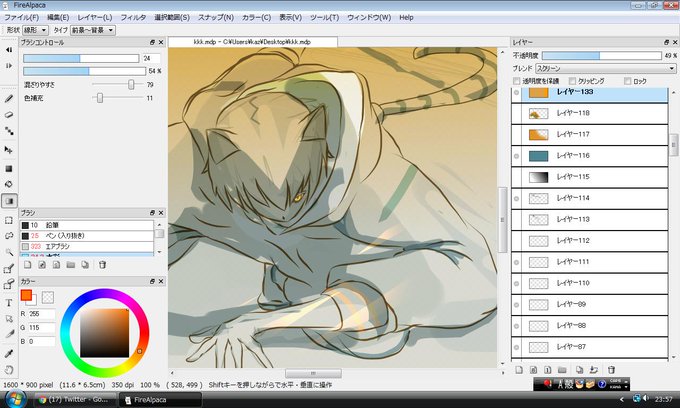Select the Fill rectangle tool icon
Viewport: 680px width, 408px height.
tap(9, 169)
